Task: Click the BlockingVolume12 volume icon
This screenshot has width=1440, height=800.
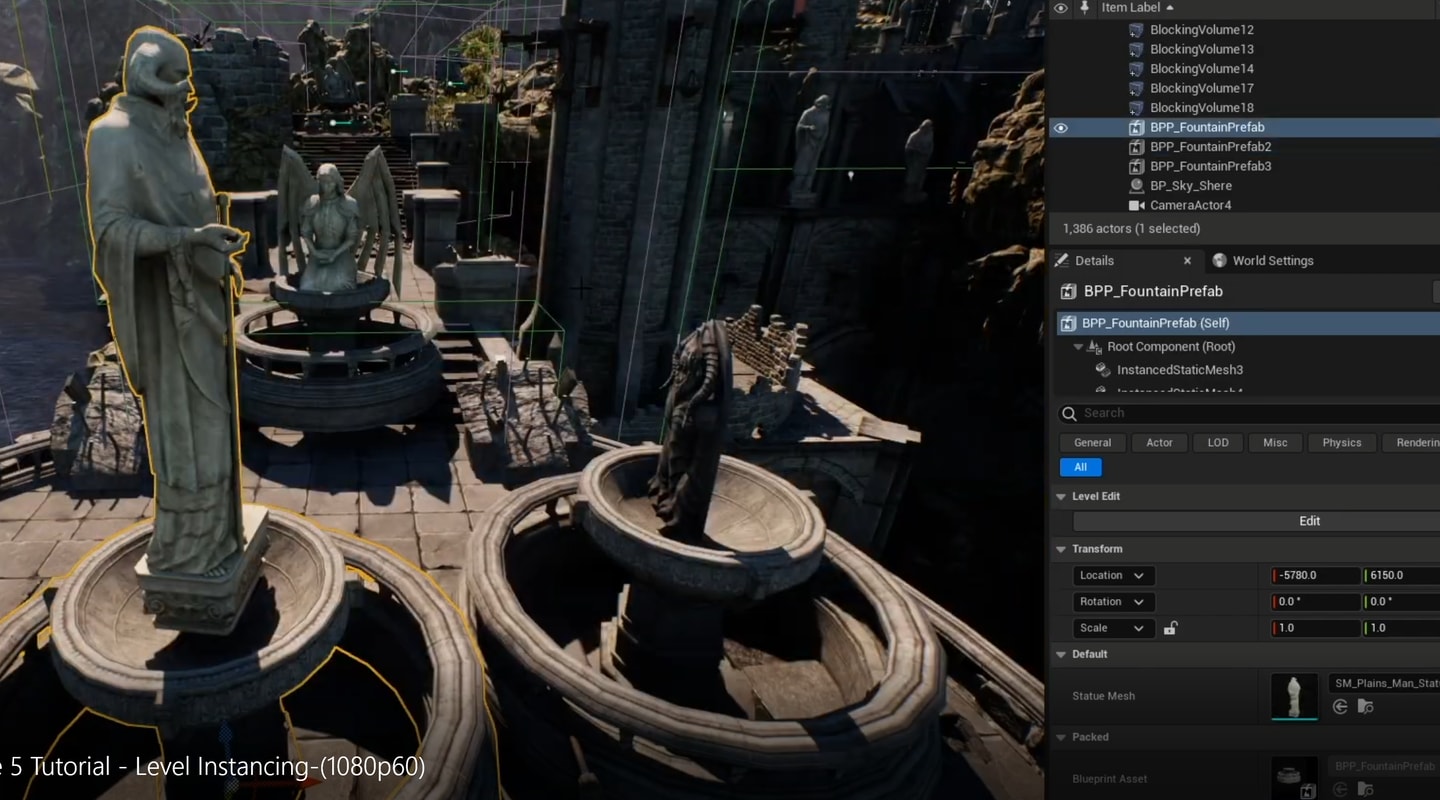Action: [1136, 30]
